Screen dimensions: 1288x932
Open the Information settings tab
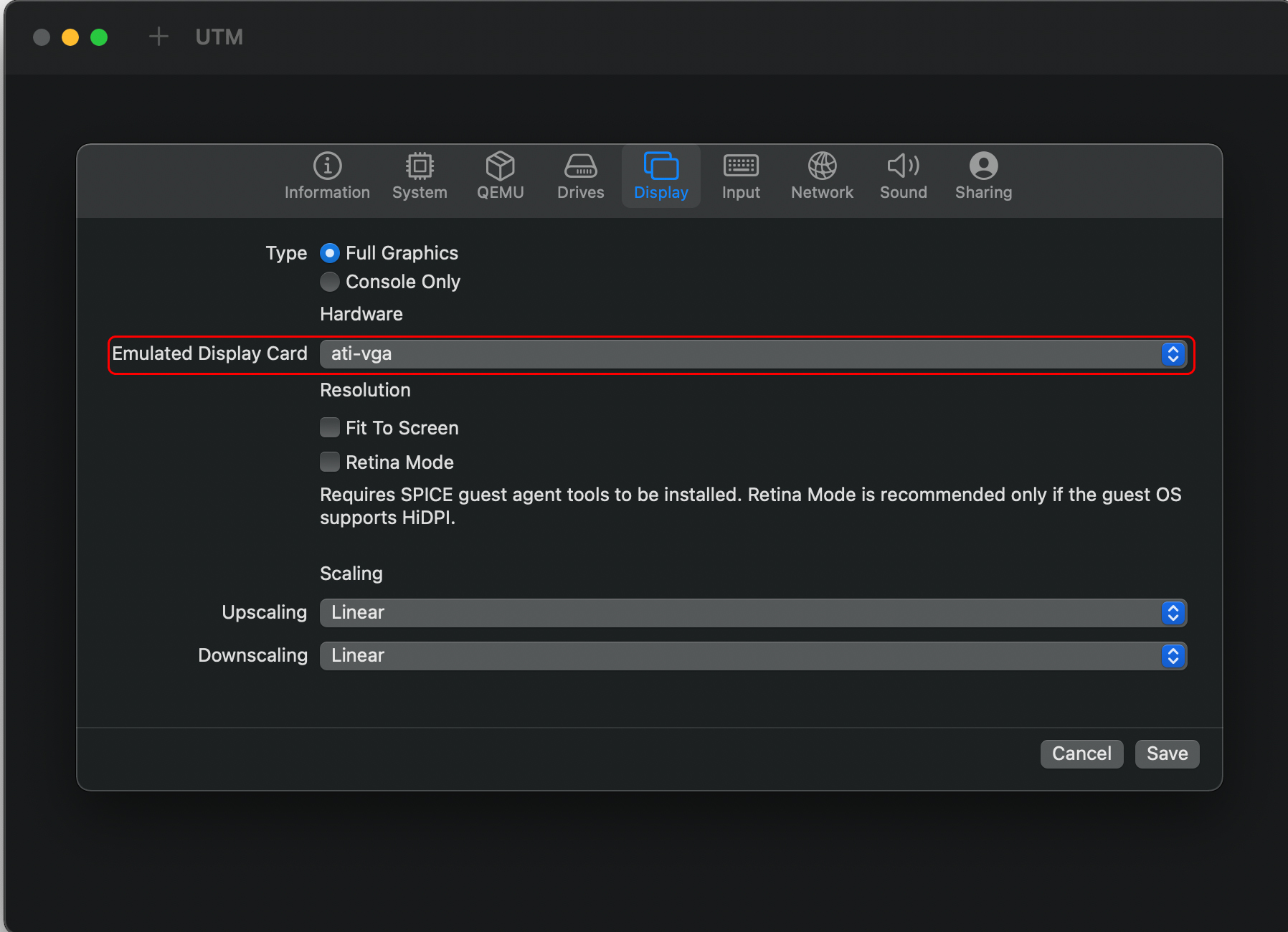tap(327, 176)
